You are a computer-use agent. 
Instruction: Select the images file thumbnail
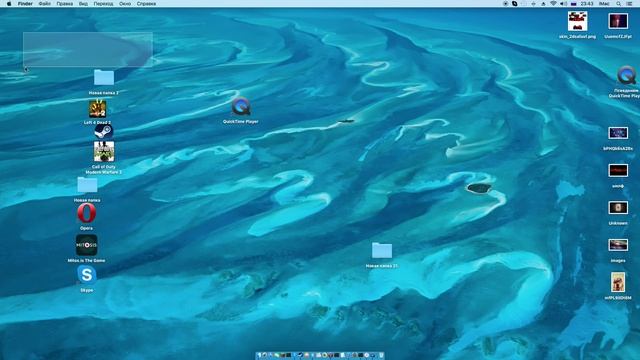tap(618, 245)
